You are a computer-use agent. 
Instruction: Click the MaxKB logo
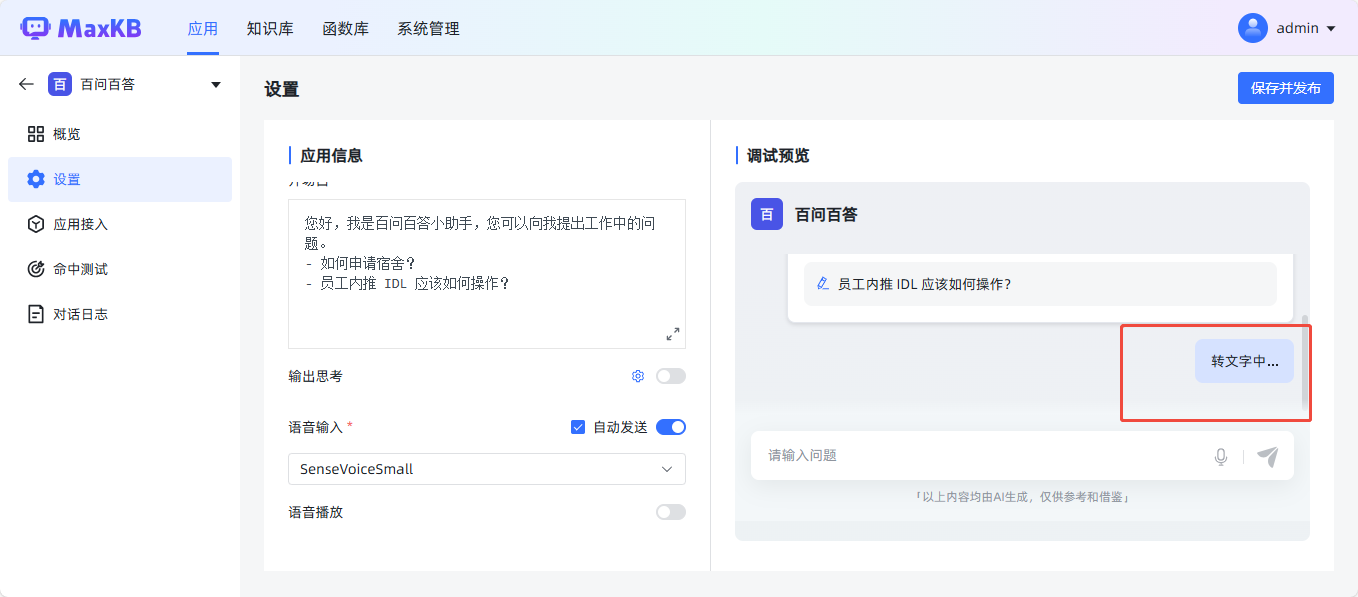81,28
